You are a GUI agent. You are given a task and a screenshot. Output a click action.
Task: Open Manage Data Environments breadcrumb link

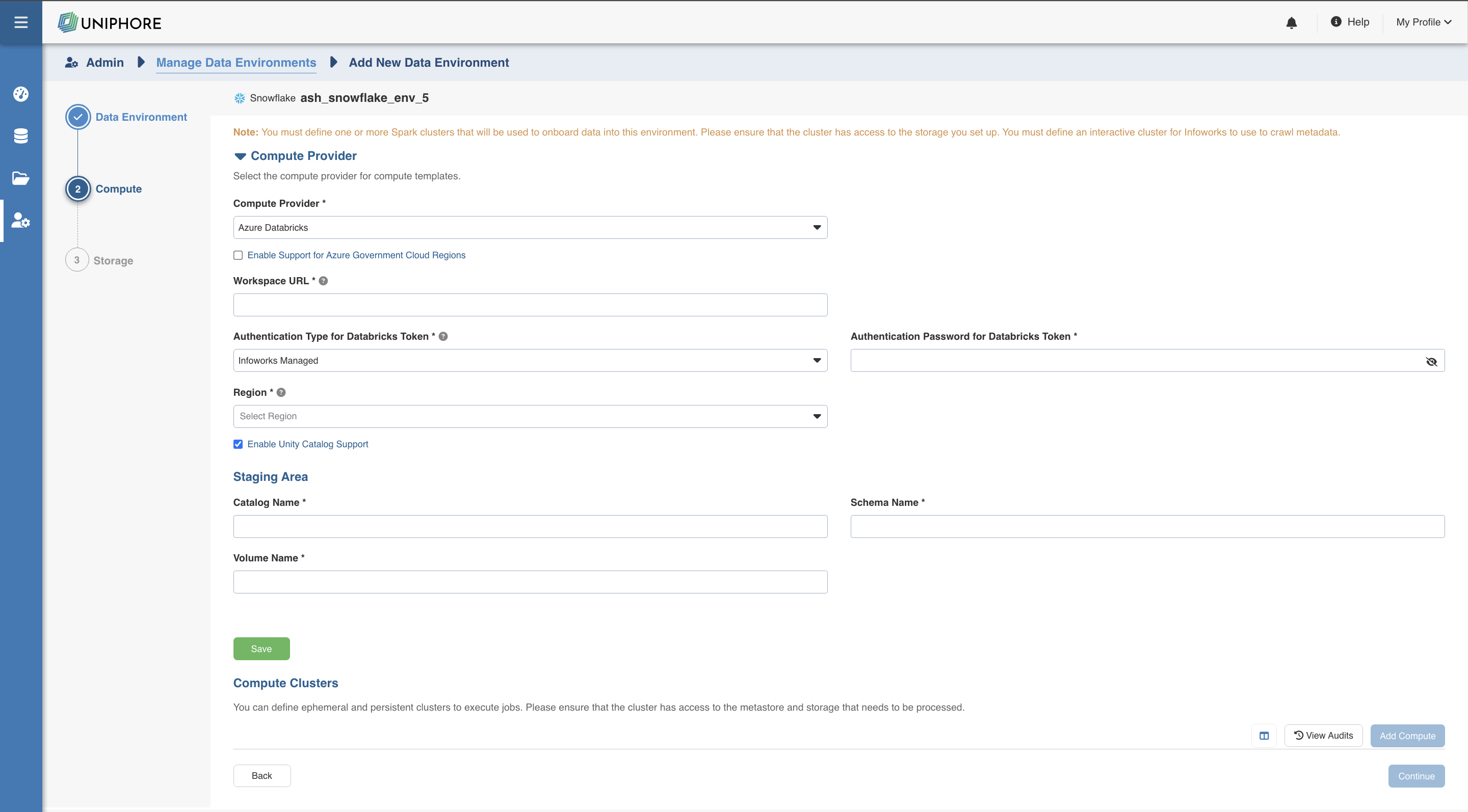click(x=236, y=63)
